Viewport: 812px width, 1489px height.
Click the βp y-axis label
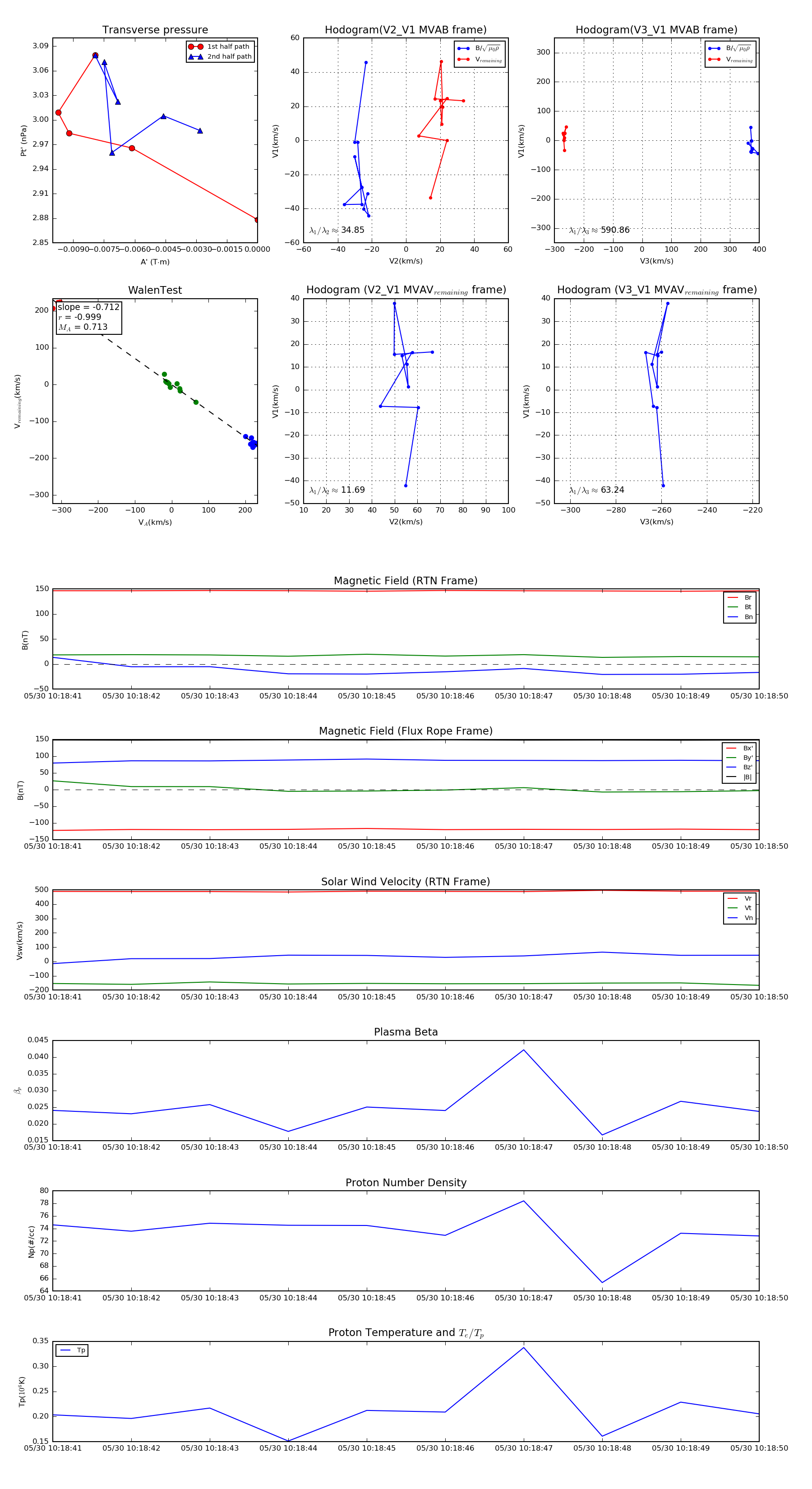tap(18, 1090)
